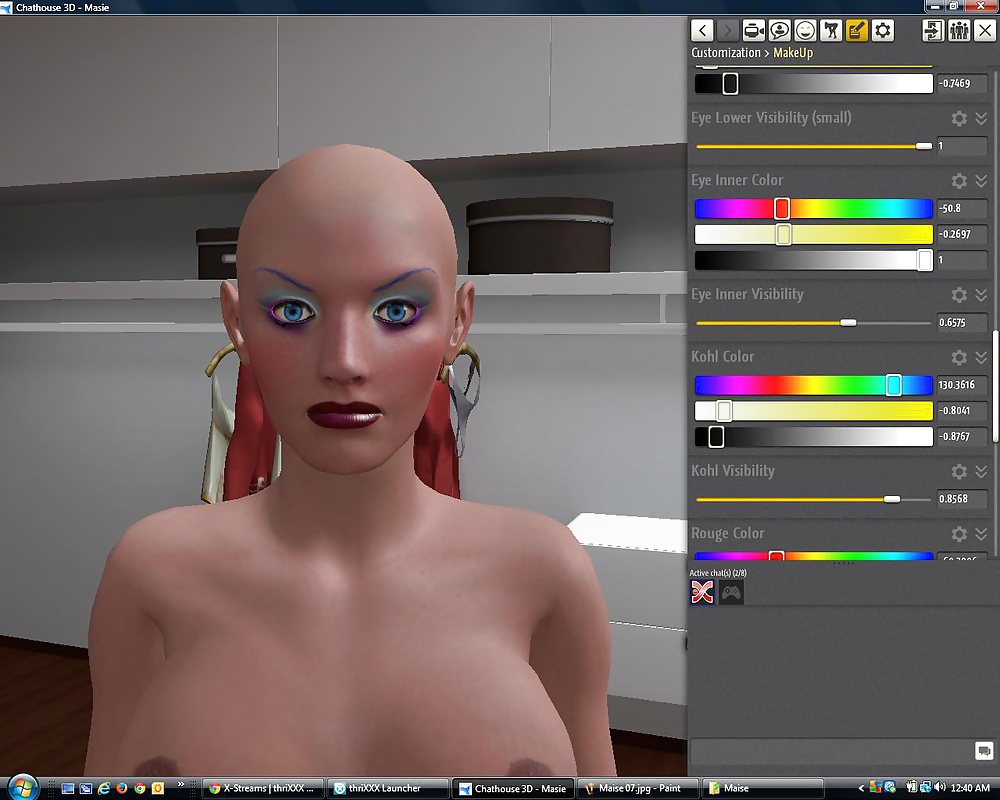This screenshot has height=800, width=1000.
Task: Collapse the Kohl Color section chevron
Action: click(x=981, y=357)
